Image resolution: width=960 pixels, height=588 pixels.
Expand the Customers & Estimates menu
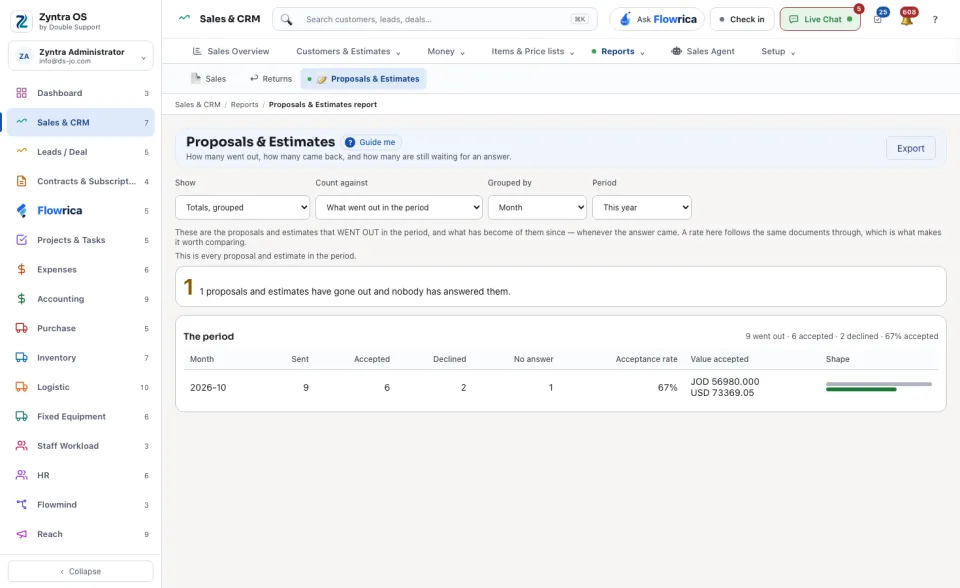(348, 51)
